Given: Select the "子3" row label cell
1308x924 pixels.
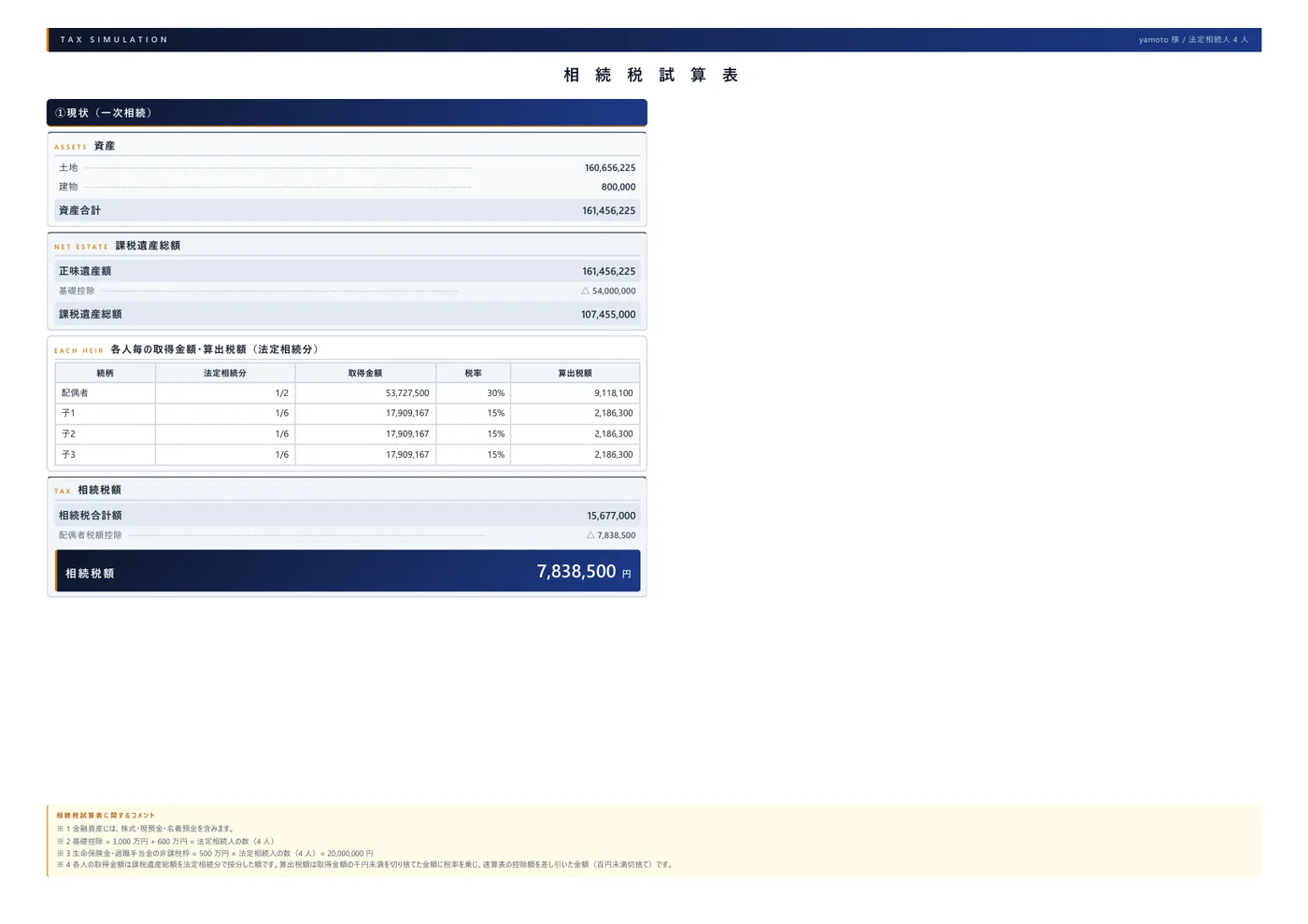Looking at the screenshot, I should click(105, 455).
